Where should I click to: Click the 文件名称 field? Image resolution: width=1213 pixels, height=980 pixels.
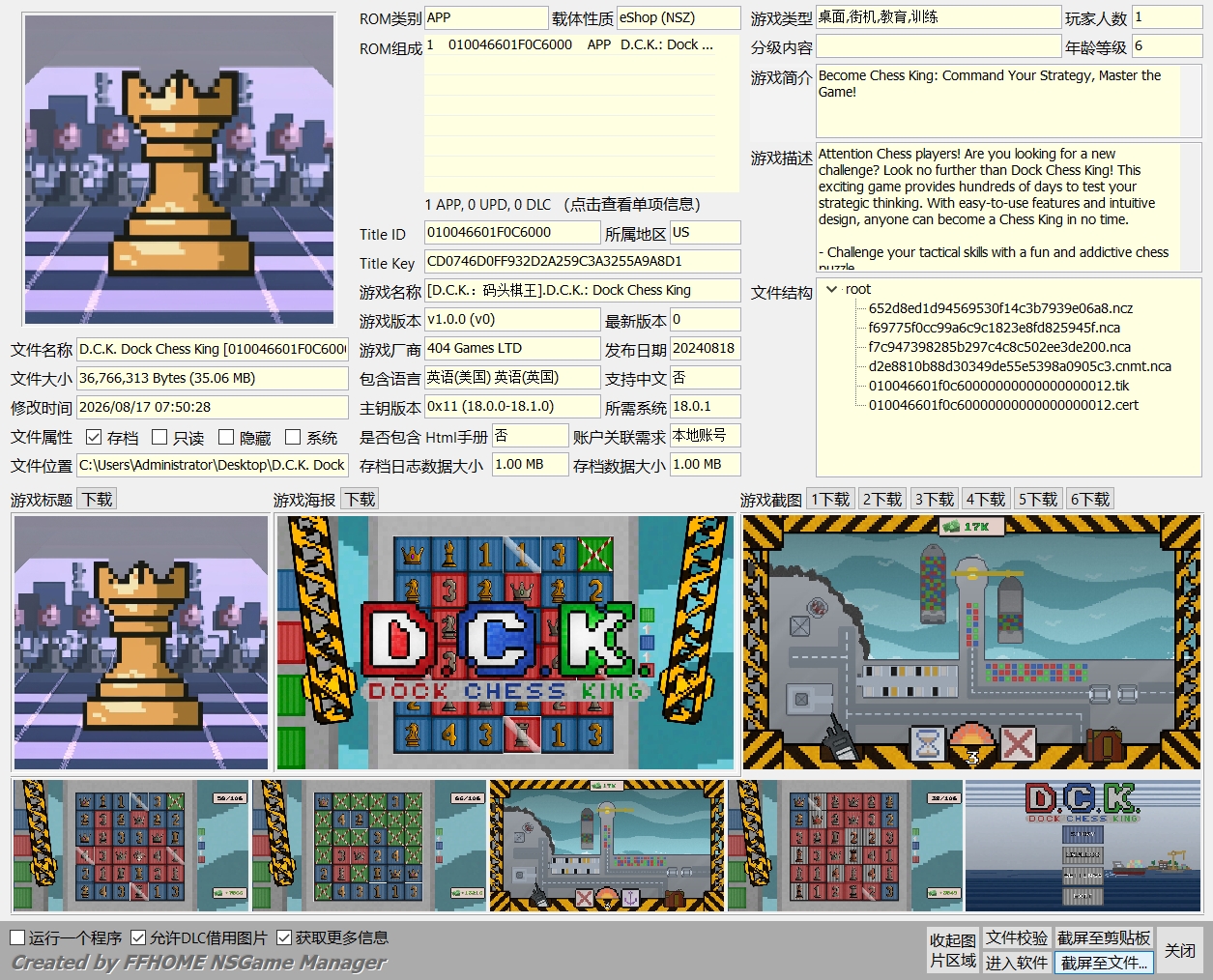pos(213,350)
